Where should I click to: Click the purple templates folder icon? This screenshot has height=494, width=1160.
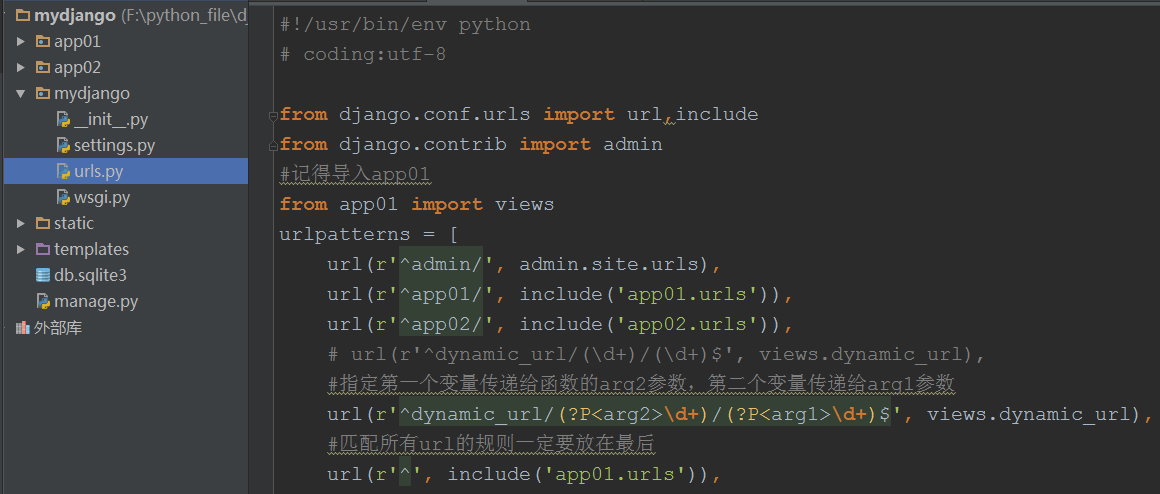pos(43,249)
